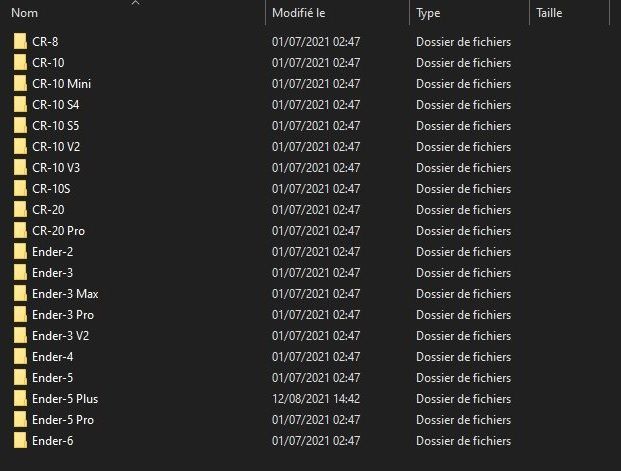Select the CR-8 folder icon
621x471 pixels.
click(20, 42)
